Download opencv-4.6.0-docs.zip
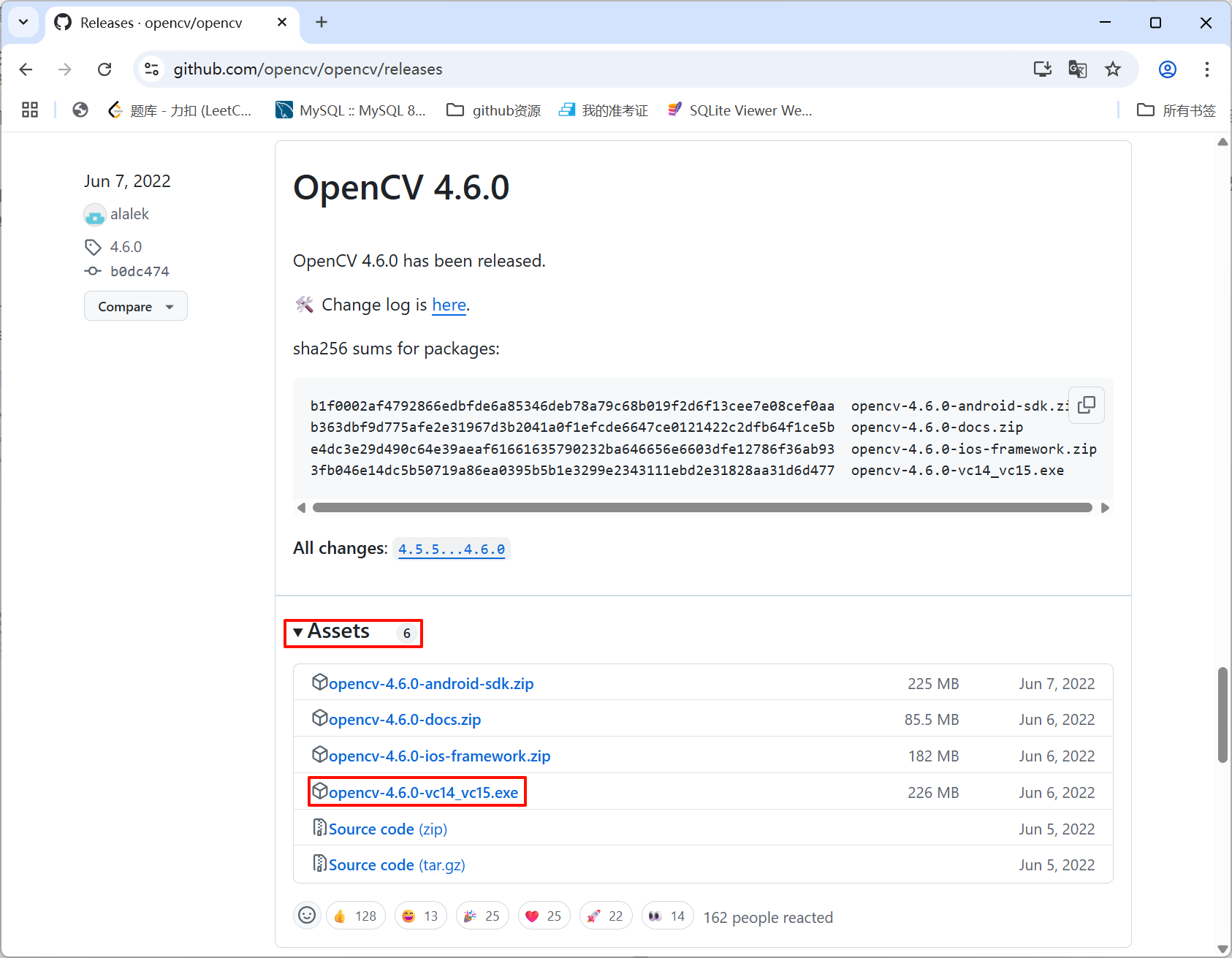Screen dimensions: 1232x958 pos(405,719)
